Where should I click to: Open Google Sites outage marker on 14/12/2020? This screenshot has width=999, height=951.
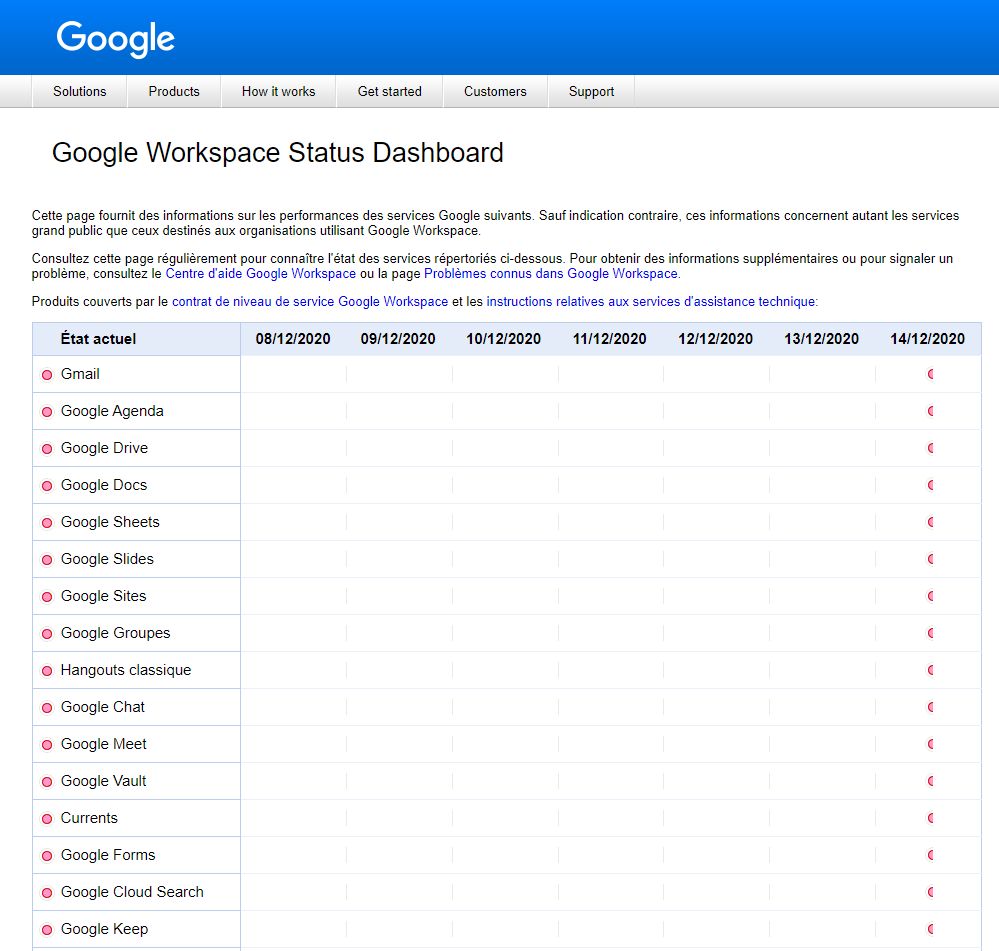[x=930, y=596]
